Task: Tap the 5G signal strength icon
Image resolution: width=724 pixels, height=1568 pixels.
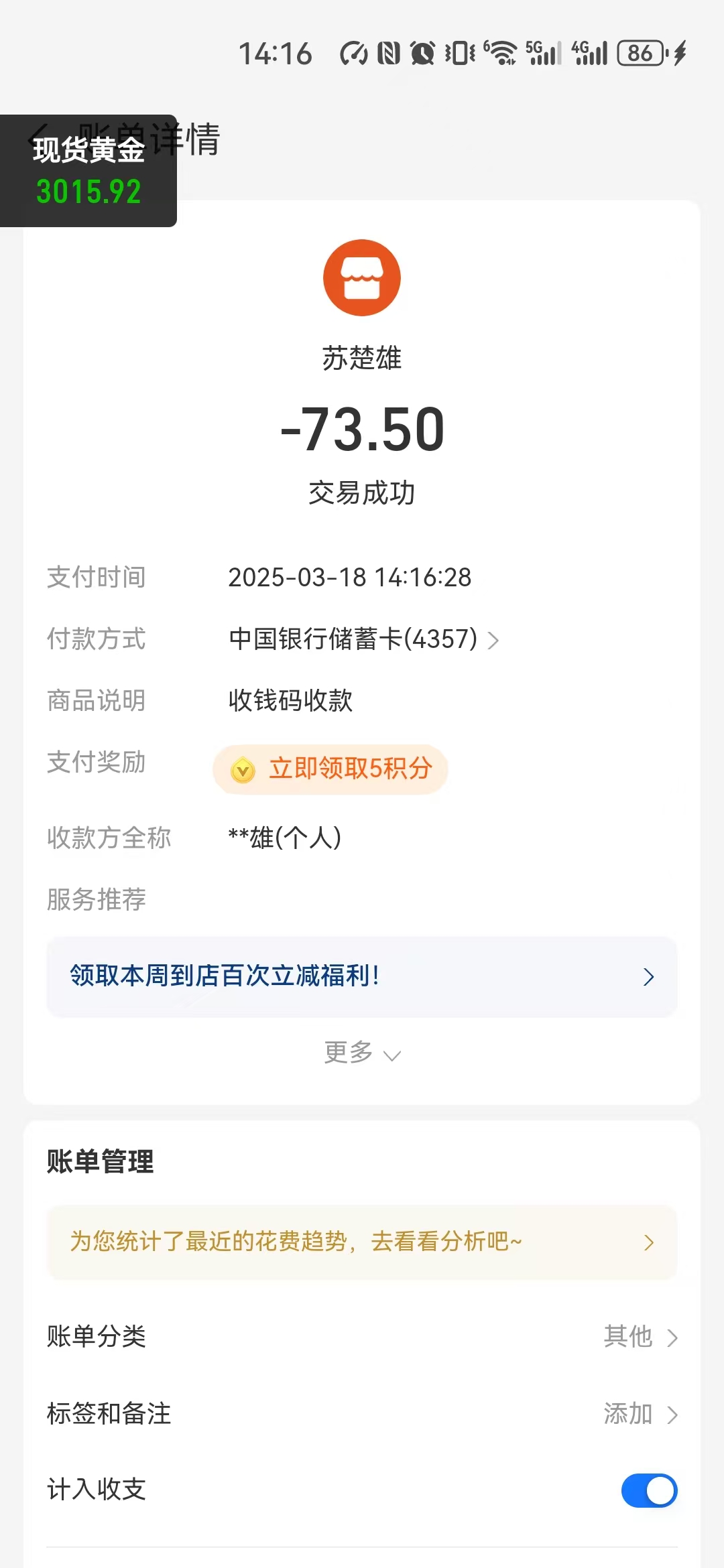Action: coord(543,53)
